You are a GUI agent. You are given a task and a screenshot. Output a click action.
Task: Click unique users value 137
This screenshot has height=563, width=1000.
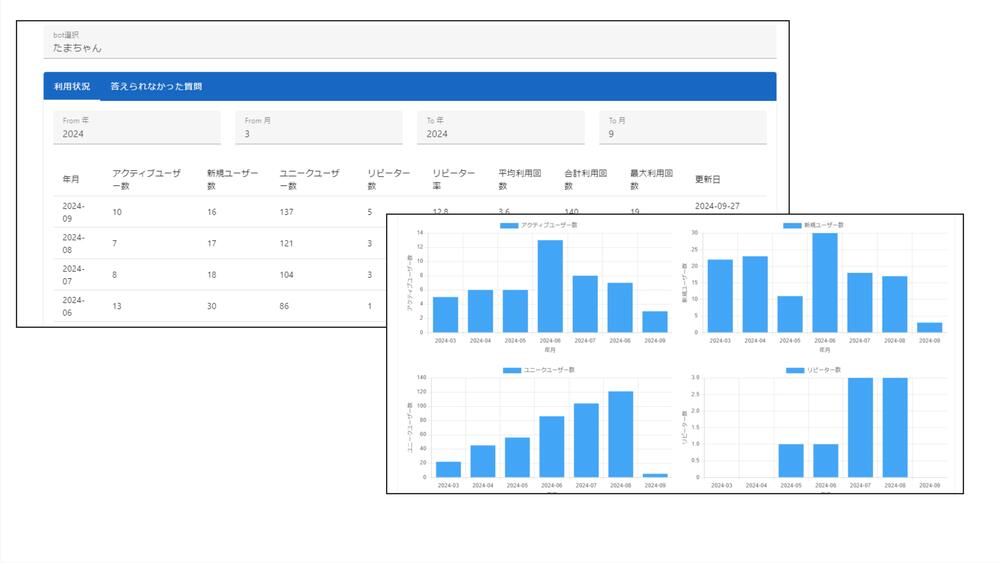[286, 212]
